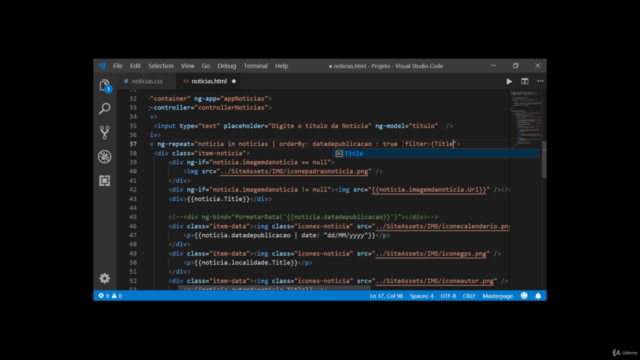Image resolution: width=640 pixels, height=360 pixels.
Task: Close noticias.html via unsaved dot
Action: coord(234,81)
